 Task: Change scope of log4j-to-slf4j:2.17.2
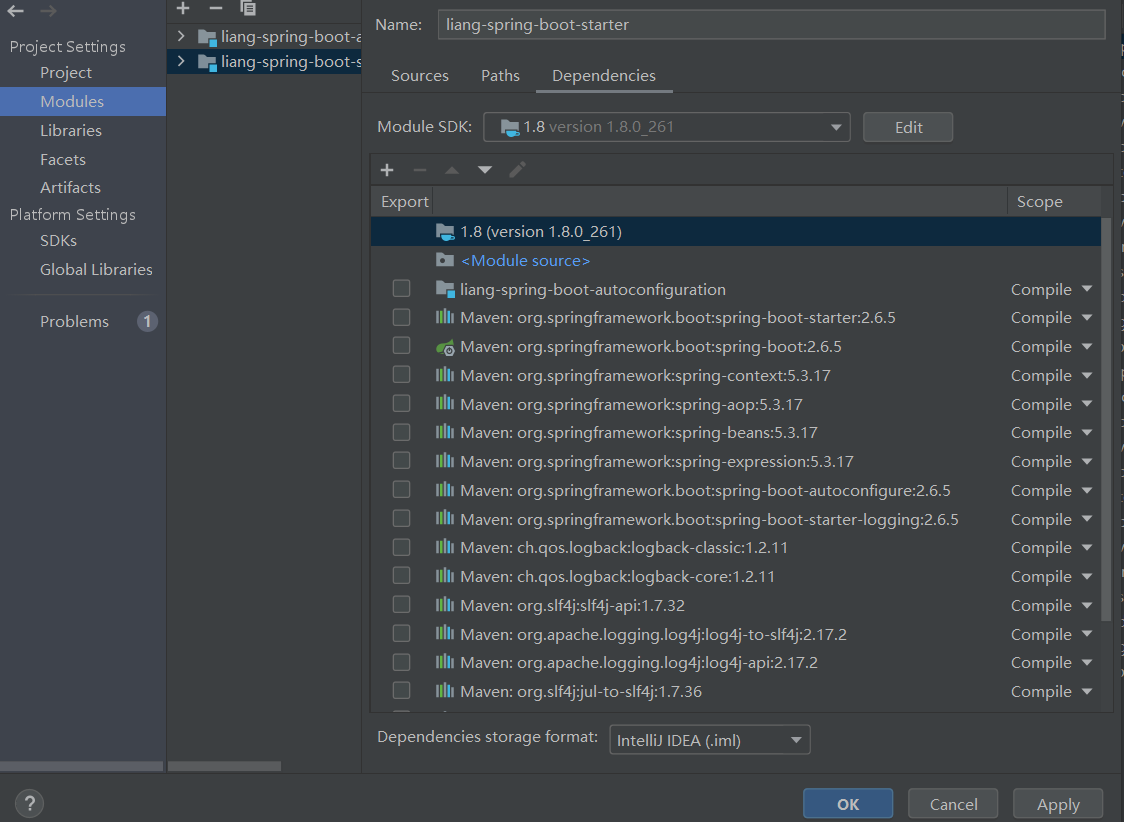click(1052, 634)
